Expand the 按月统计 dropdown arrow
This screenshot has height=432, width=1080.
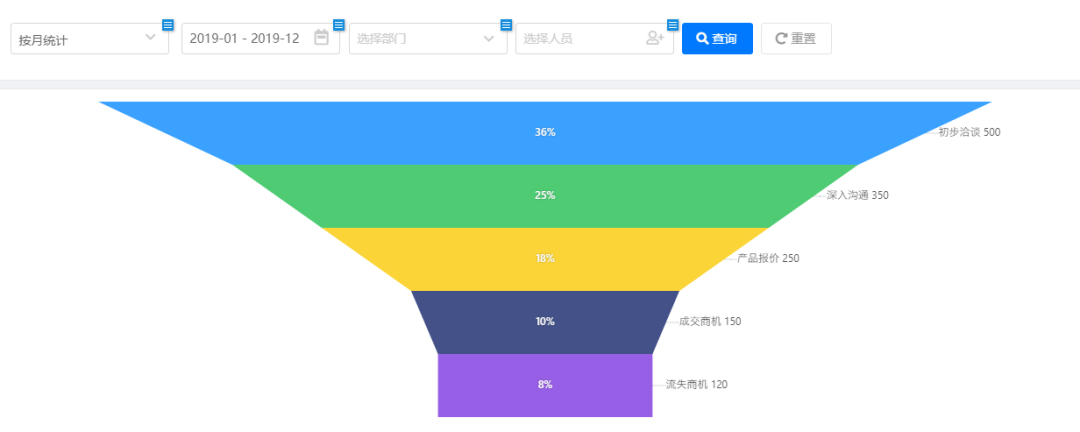[x=151, y=38]
